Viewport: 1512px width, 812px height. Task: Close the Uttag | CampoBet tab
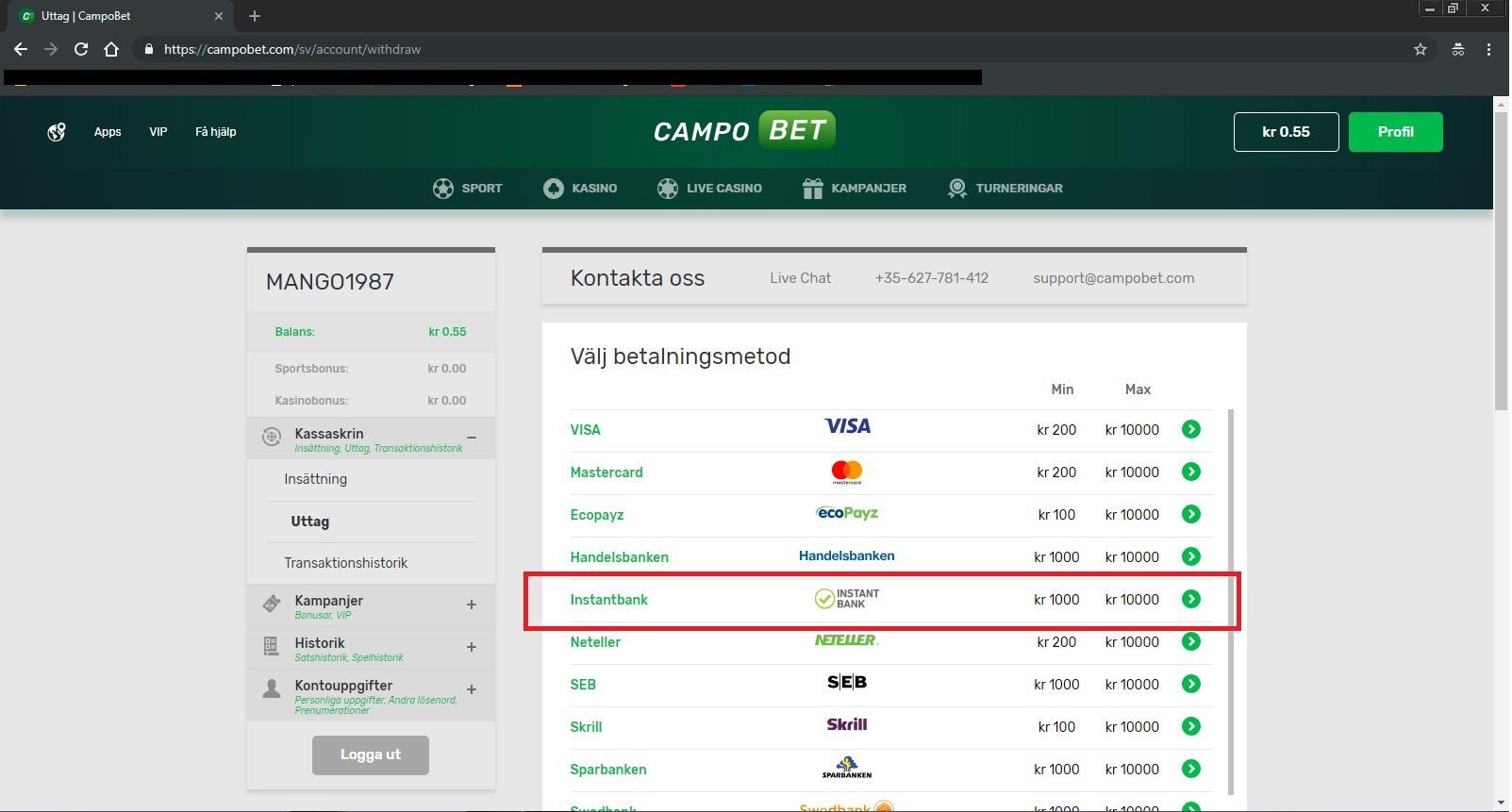tap(219, 16)
